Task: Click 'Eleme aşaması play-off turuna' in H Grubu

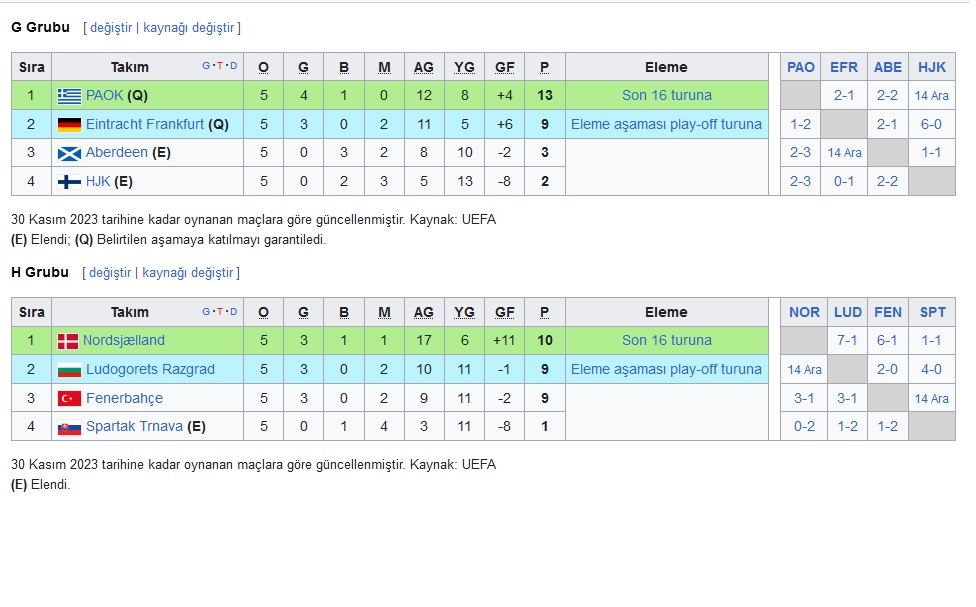Action: coord(667,369)
